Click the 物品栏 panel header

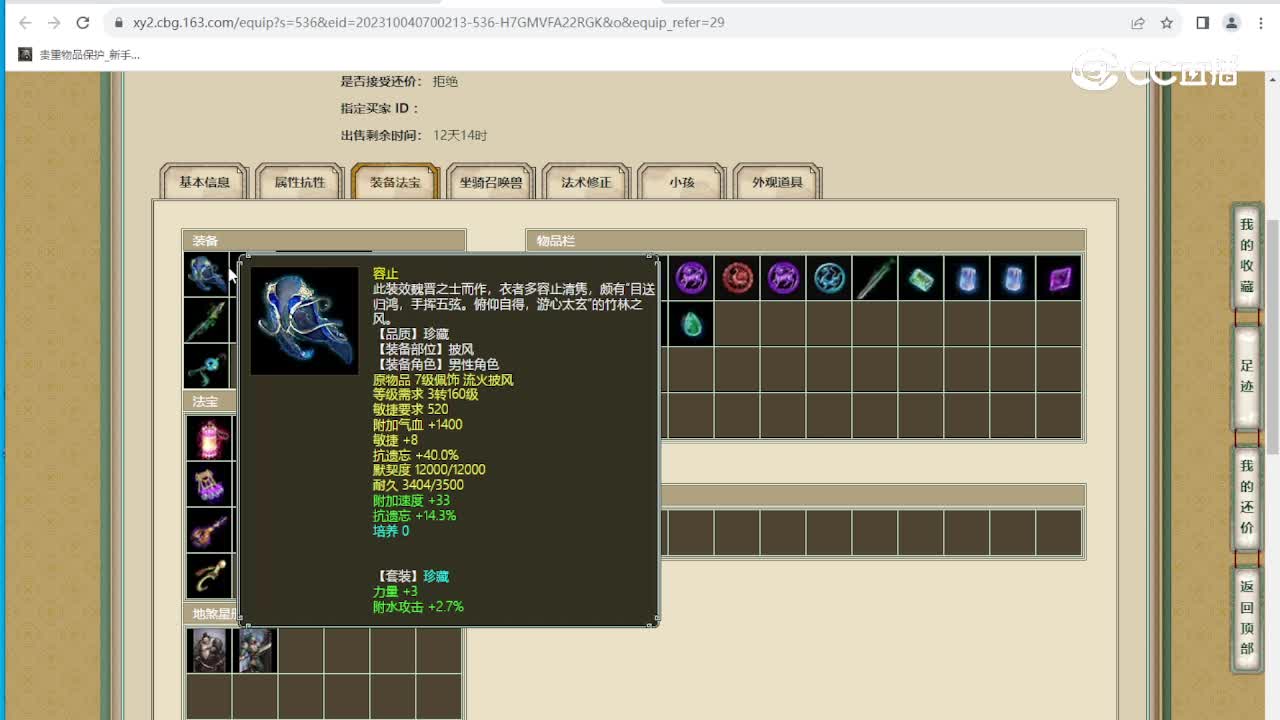click(x=805, y=240)
